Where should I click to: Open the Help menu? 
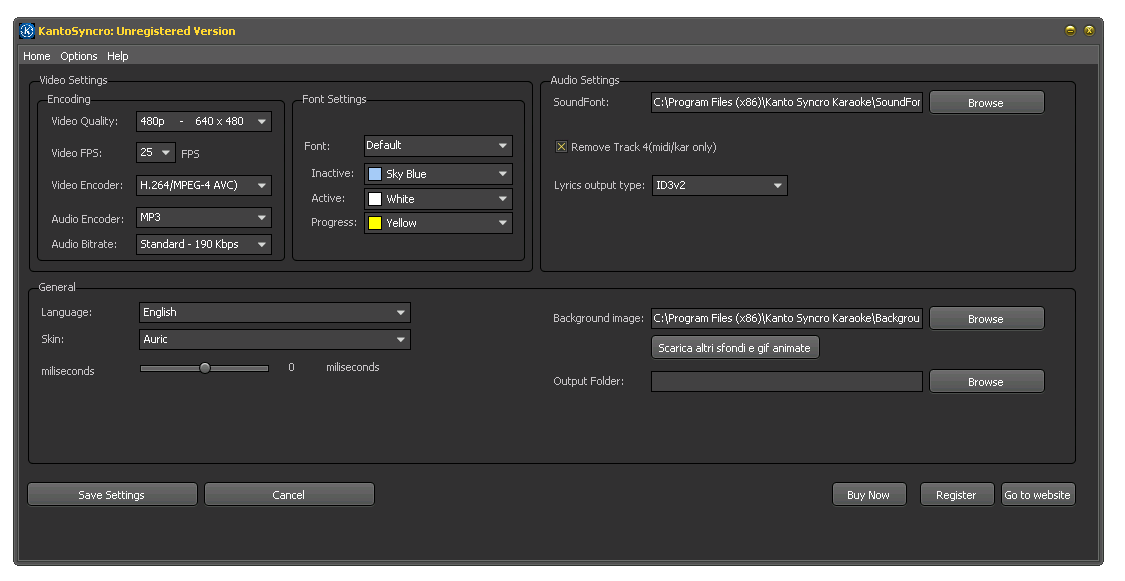pyautogui.click(x=118, y=56)
